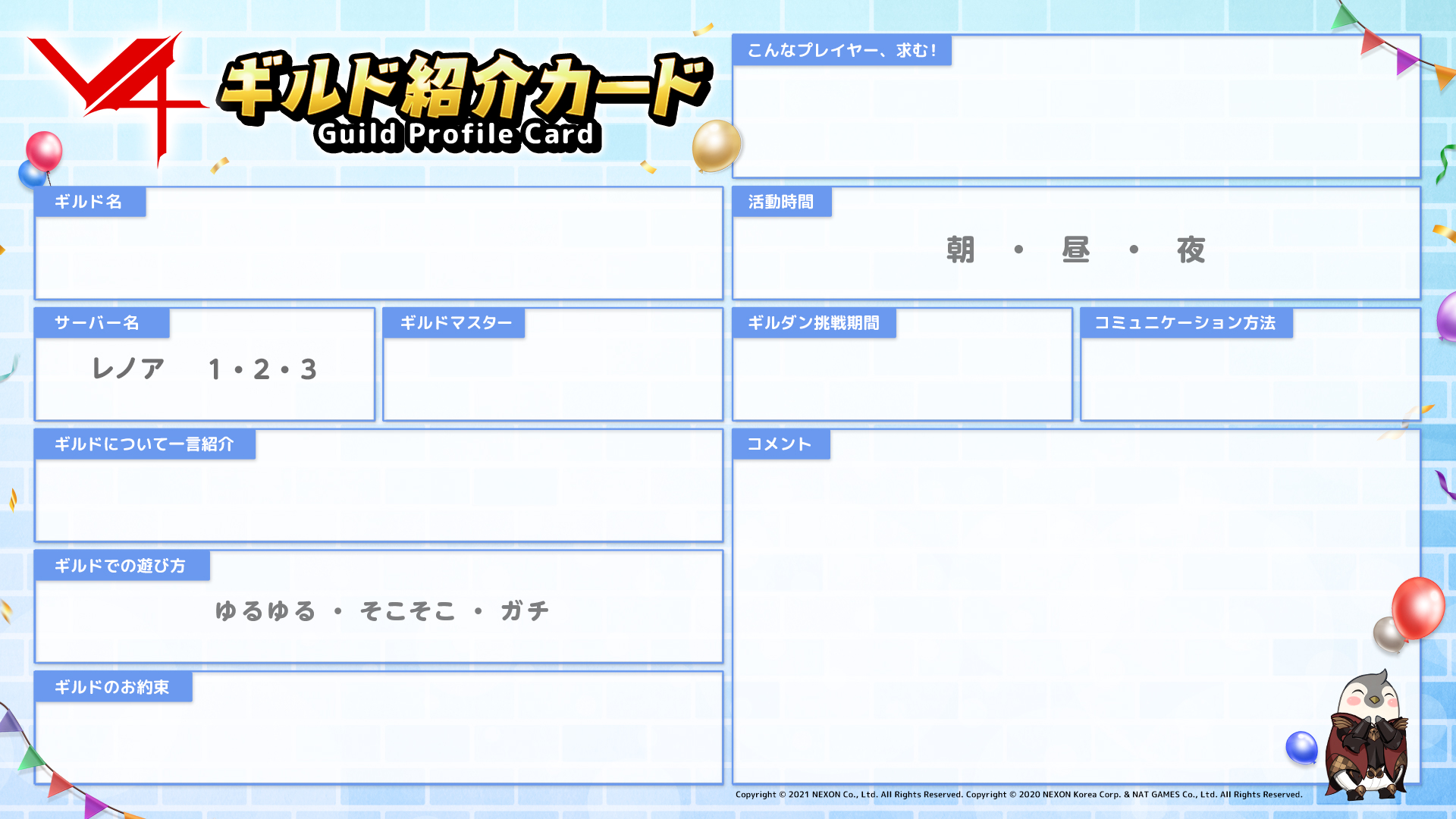Select server number 2 for レノア
Screen dimensions: 1456x819
tap(262, 369)
